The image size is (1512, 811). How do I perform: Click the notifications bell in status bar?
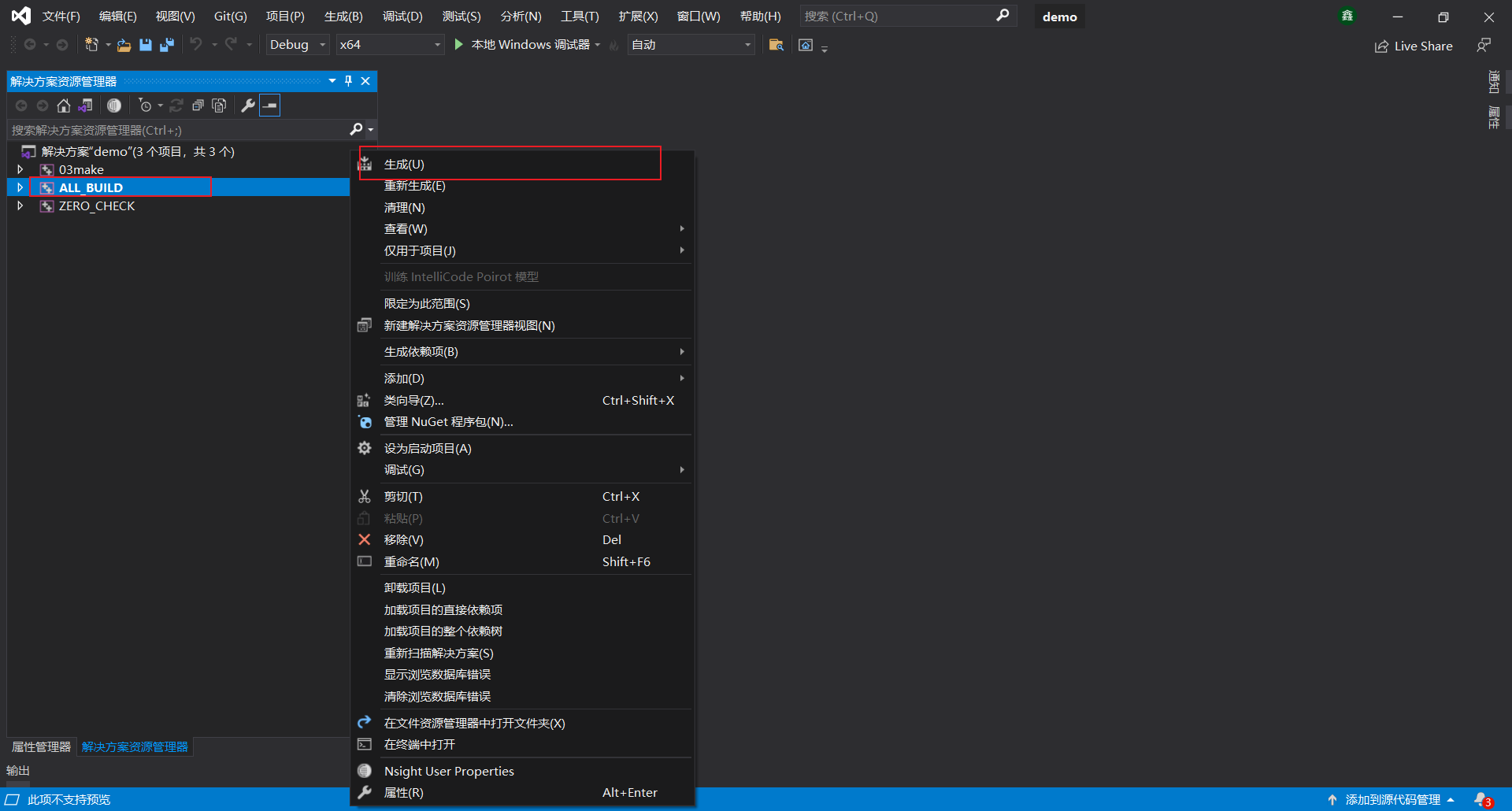[1481, 799]
